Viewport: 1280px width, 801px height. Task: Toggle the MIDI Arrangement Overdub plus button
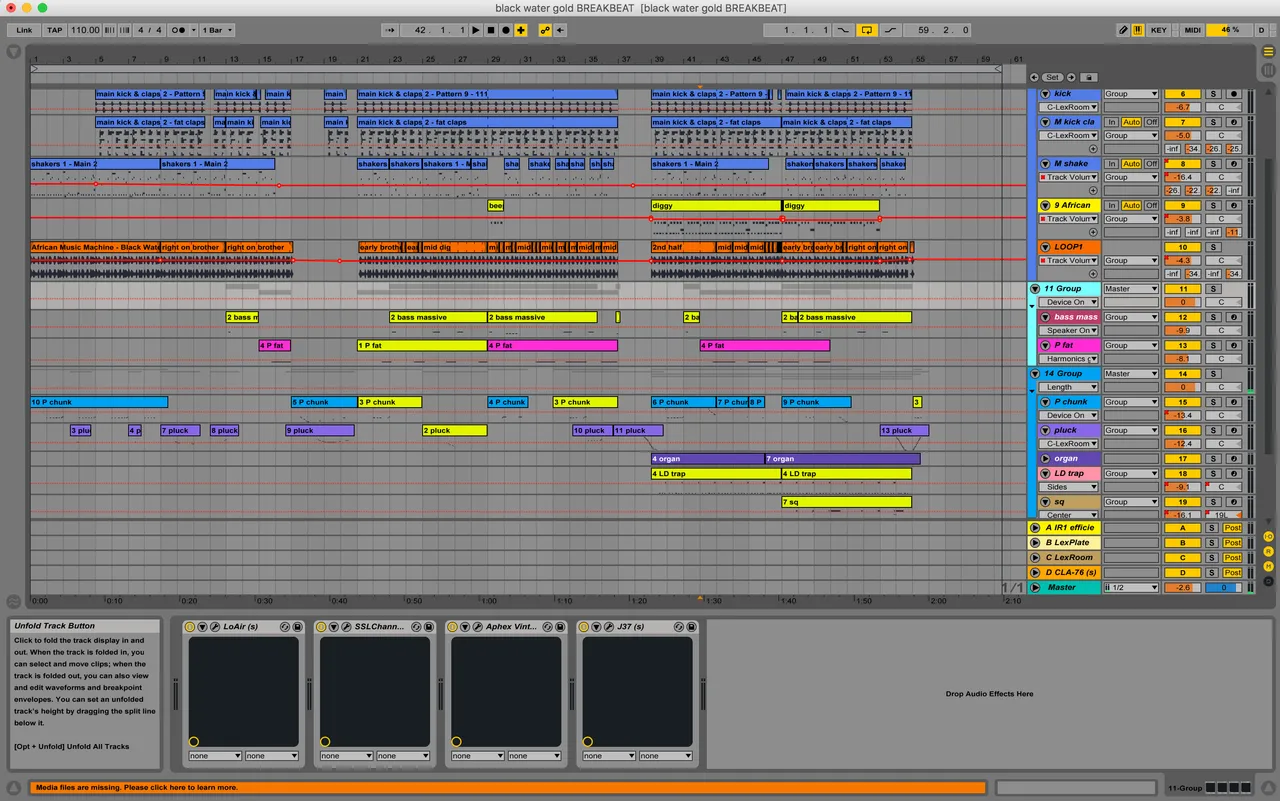521,30
